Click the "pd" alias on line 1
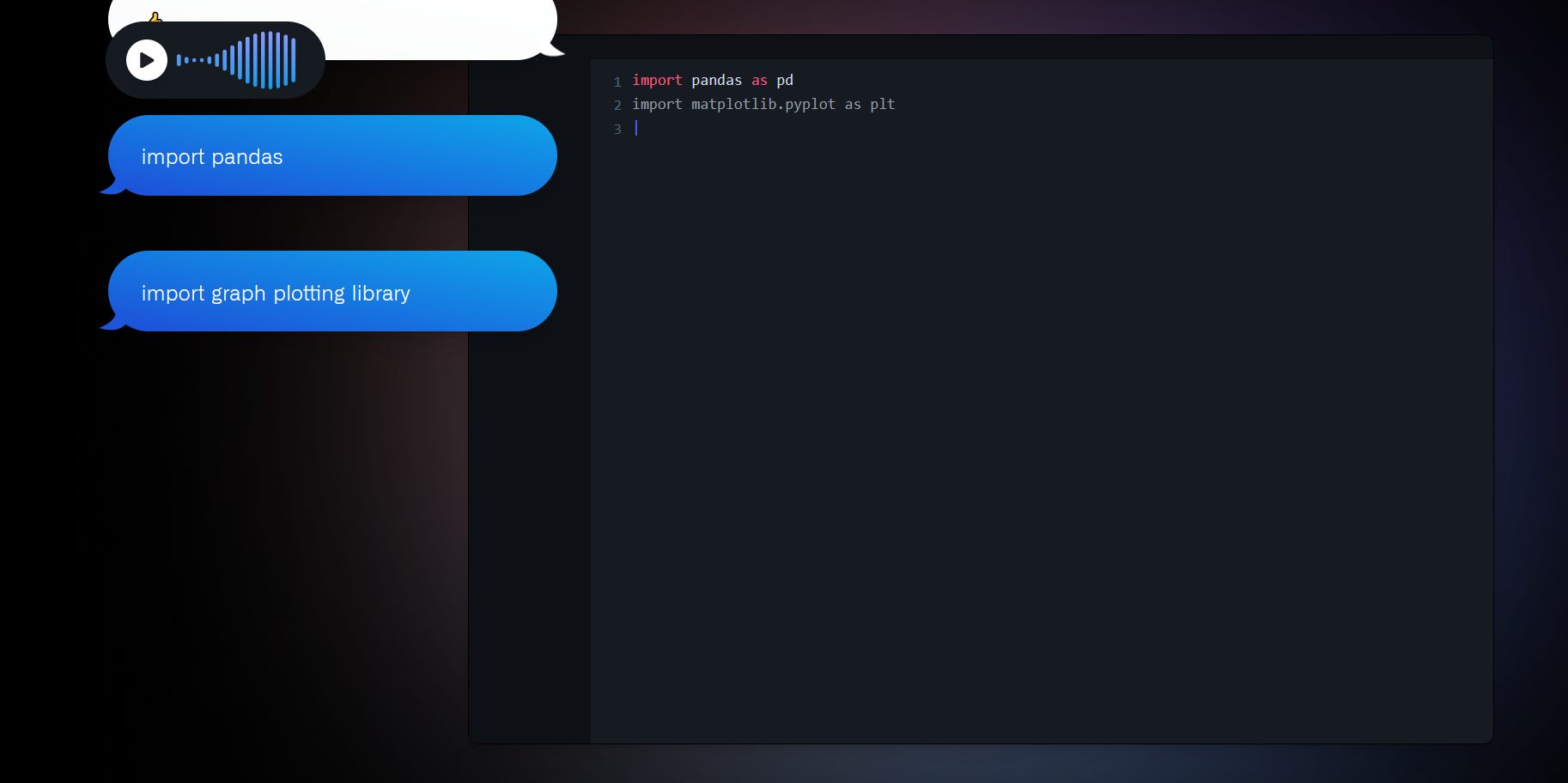The height and width of the screenshot is (783, 1568). point(785,80)
